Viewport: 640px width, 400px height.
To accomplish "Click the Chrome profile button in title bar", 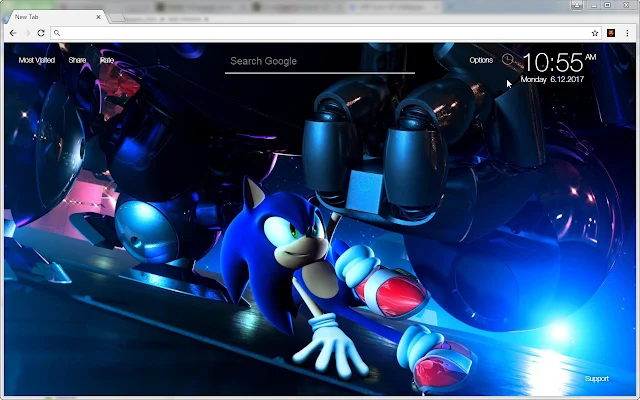I will pos(577,5).
